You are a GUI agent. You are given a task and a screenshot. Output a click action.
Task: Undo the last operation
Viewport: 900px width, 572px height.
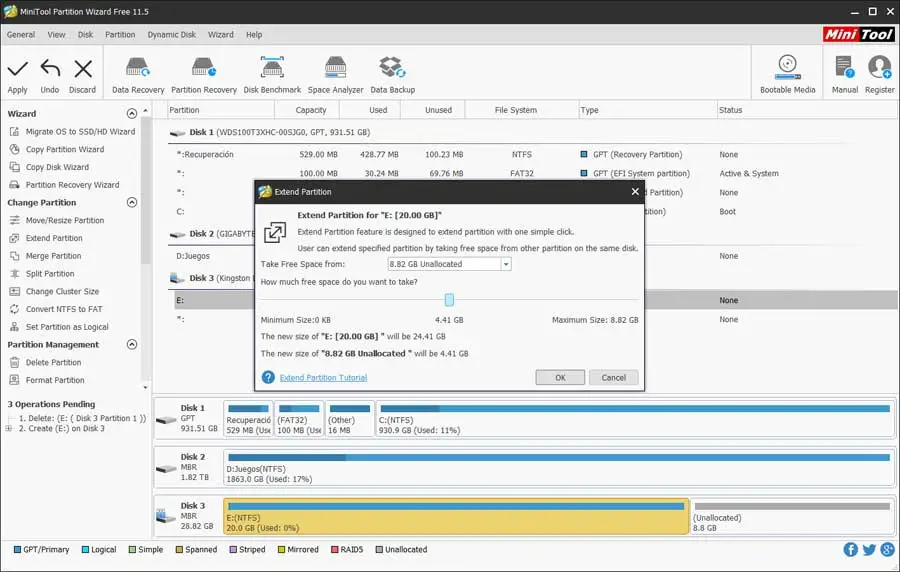click(x=50, y=76)
